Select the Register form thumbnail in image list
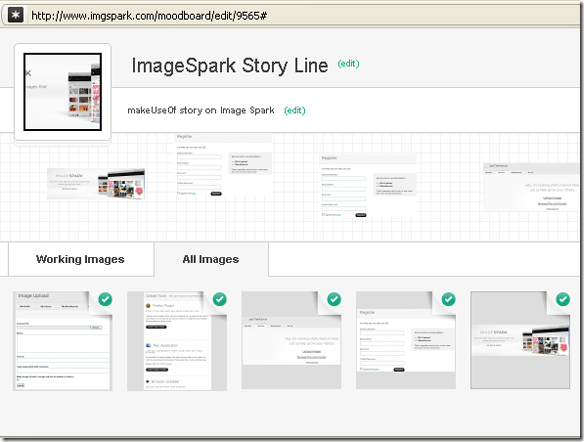 point(406,340)
